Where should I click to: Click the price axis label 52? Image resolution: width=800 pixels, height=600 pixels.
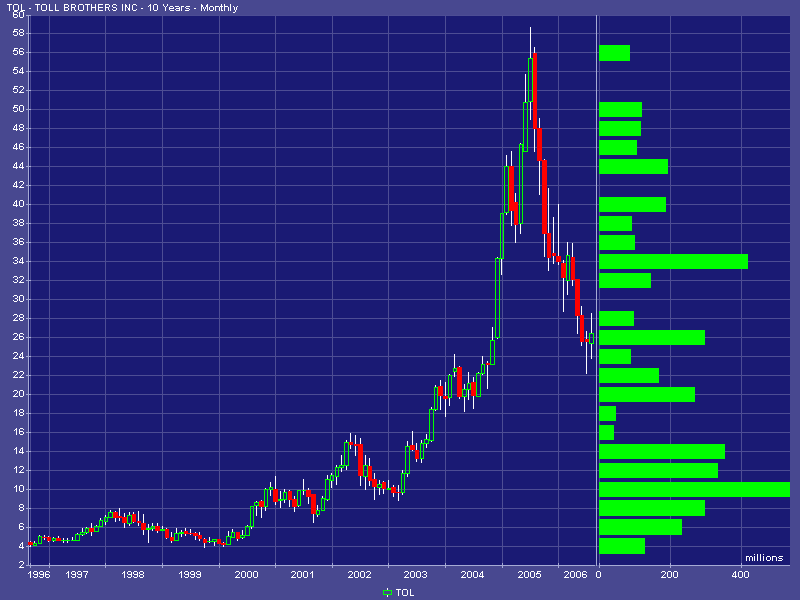coord(18,90)
